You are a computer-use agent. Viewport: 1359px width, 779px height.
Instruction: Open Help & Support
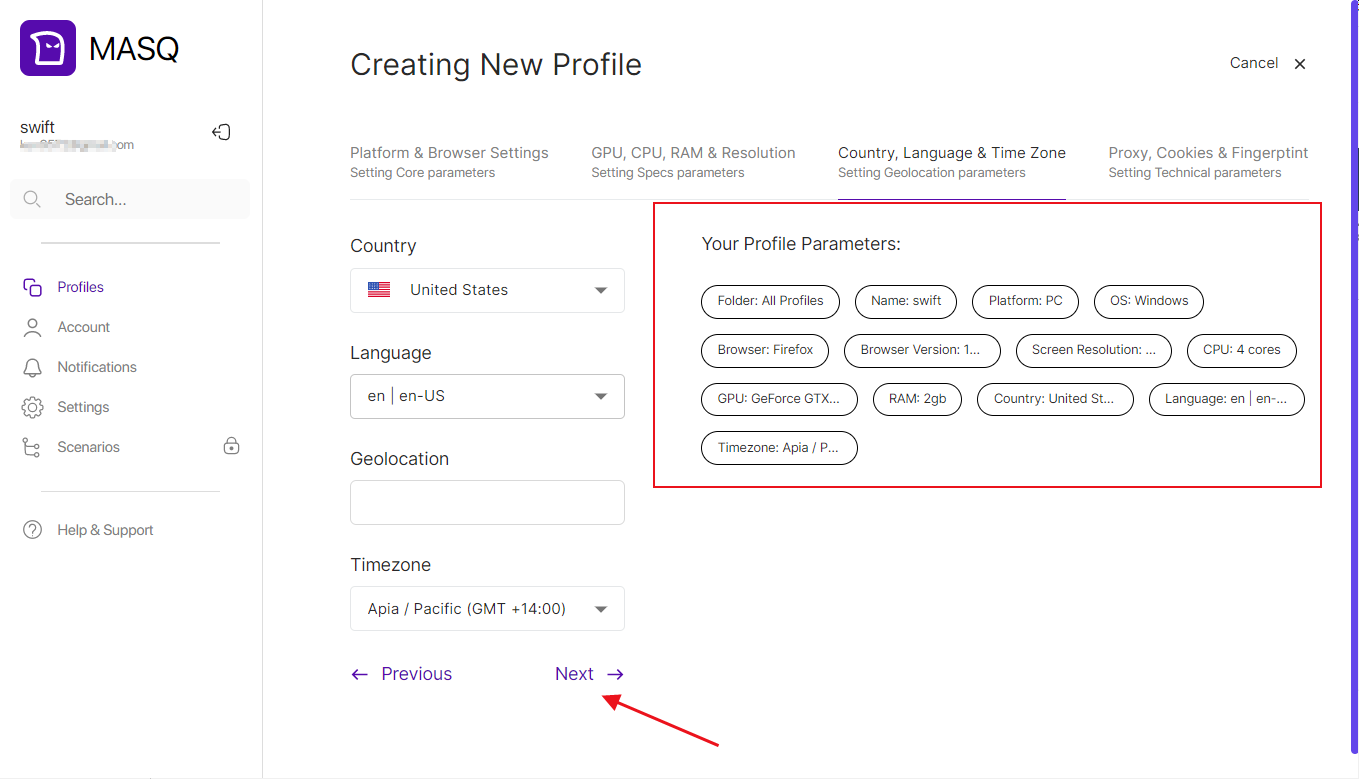coord(104,530)
